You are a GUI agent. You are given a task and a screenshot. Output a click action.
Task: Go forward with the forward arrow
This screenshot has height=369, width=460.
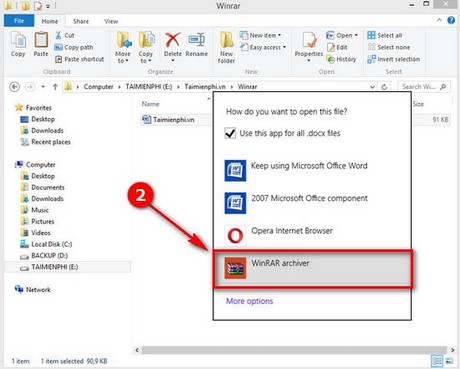pos(30,87)
